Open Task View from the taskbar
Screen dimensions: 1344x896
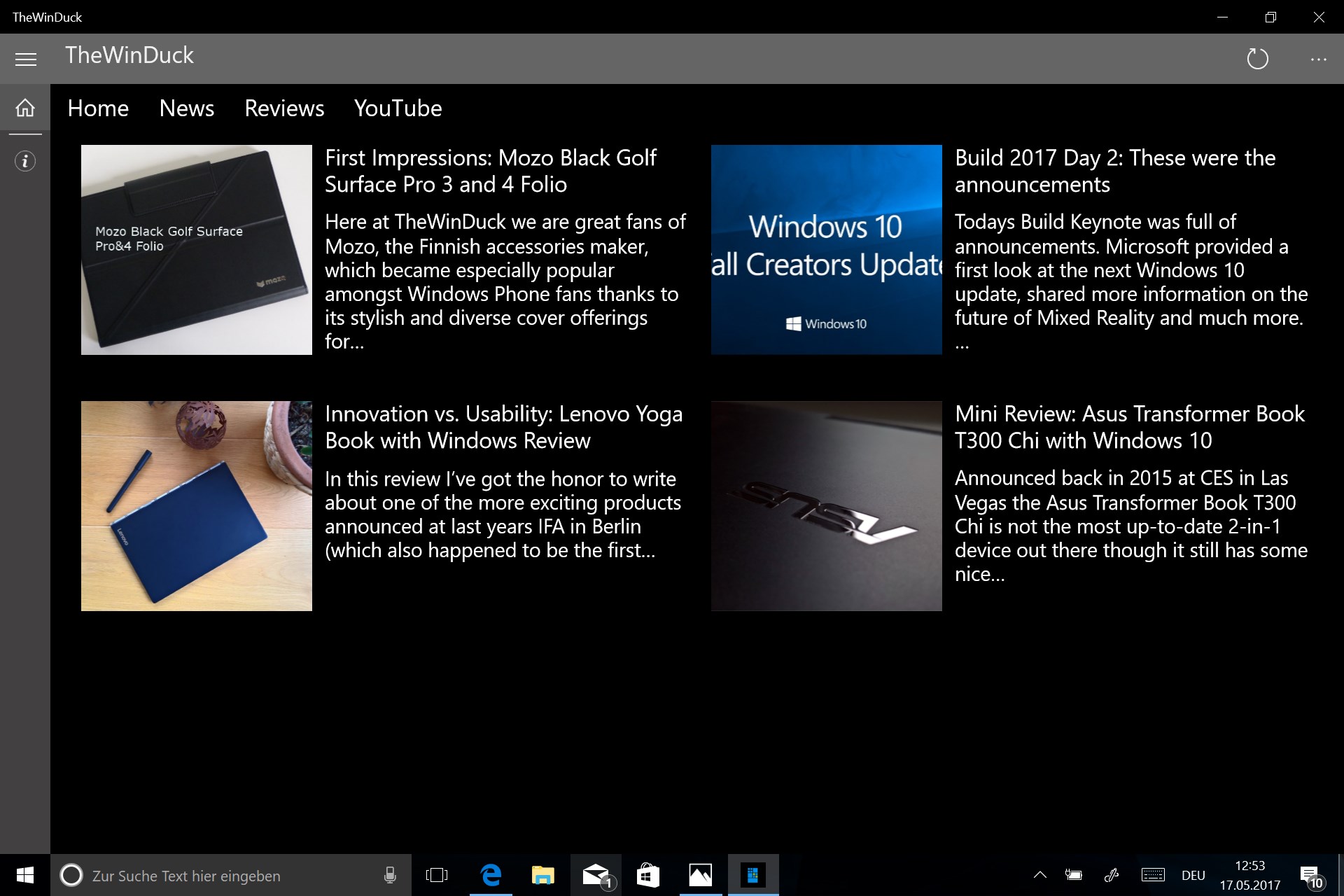(x=437, y=875)
